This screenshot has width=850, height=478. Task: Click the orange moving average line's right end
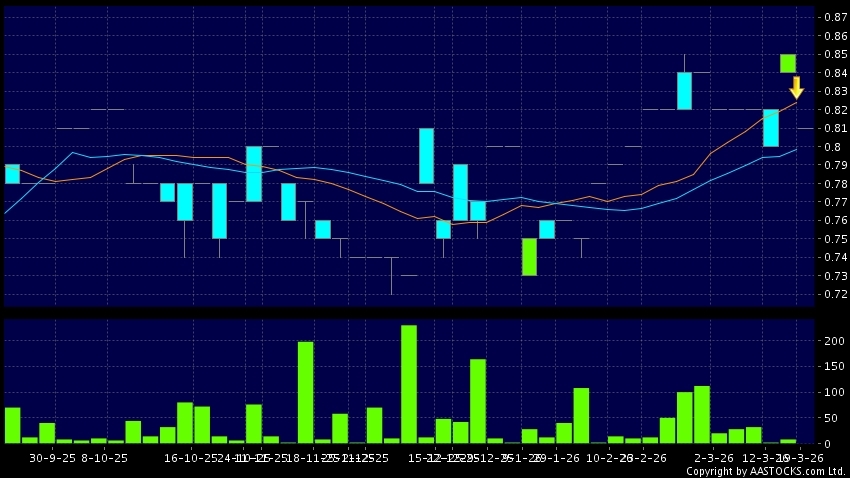tap(797, 102)
